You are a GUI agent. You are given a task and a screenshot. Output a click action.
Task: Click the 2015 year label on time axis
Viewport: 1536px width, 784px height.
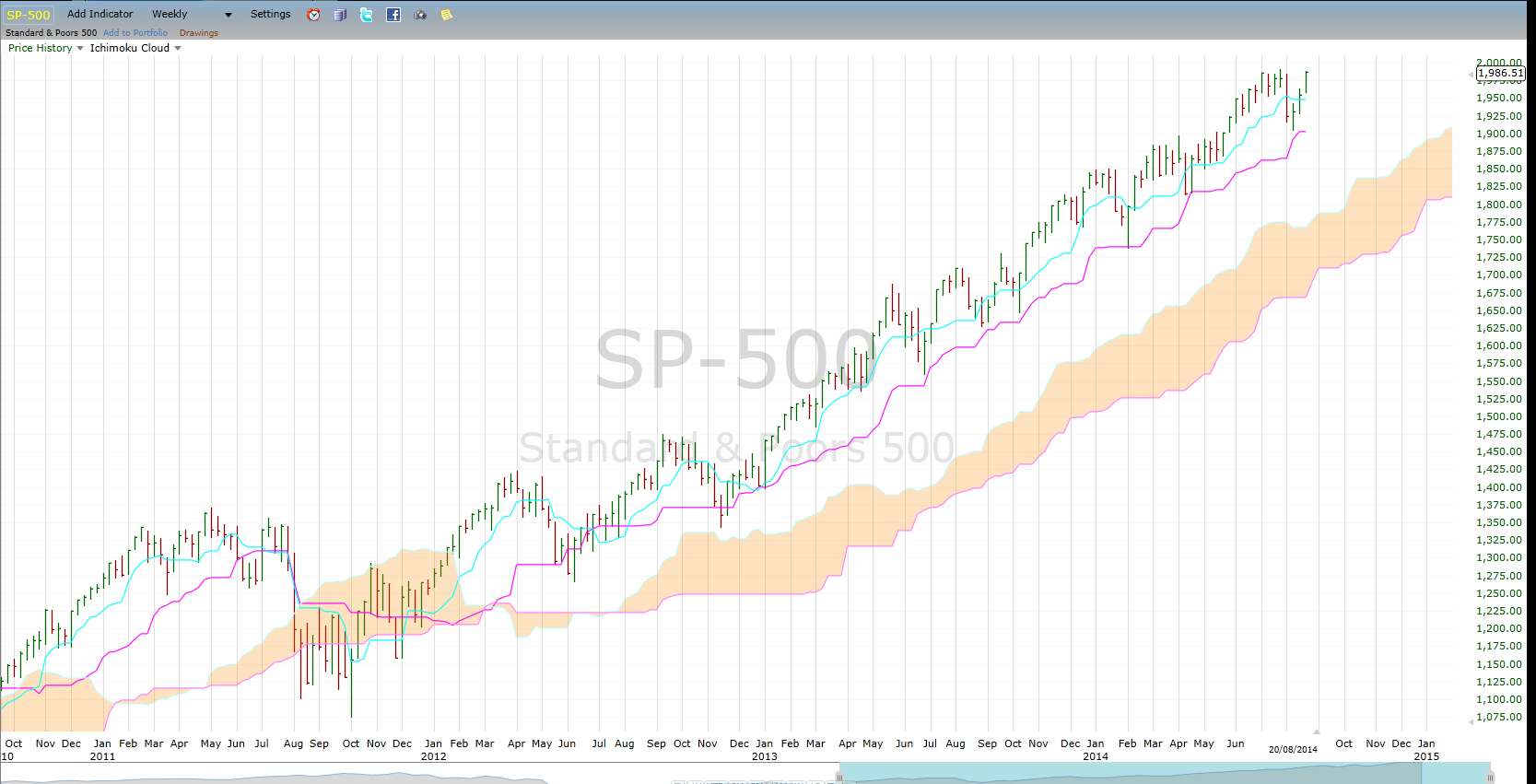(1426, 756)
